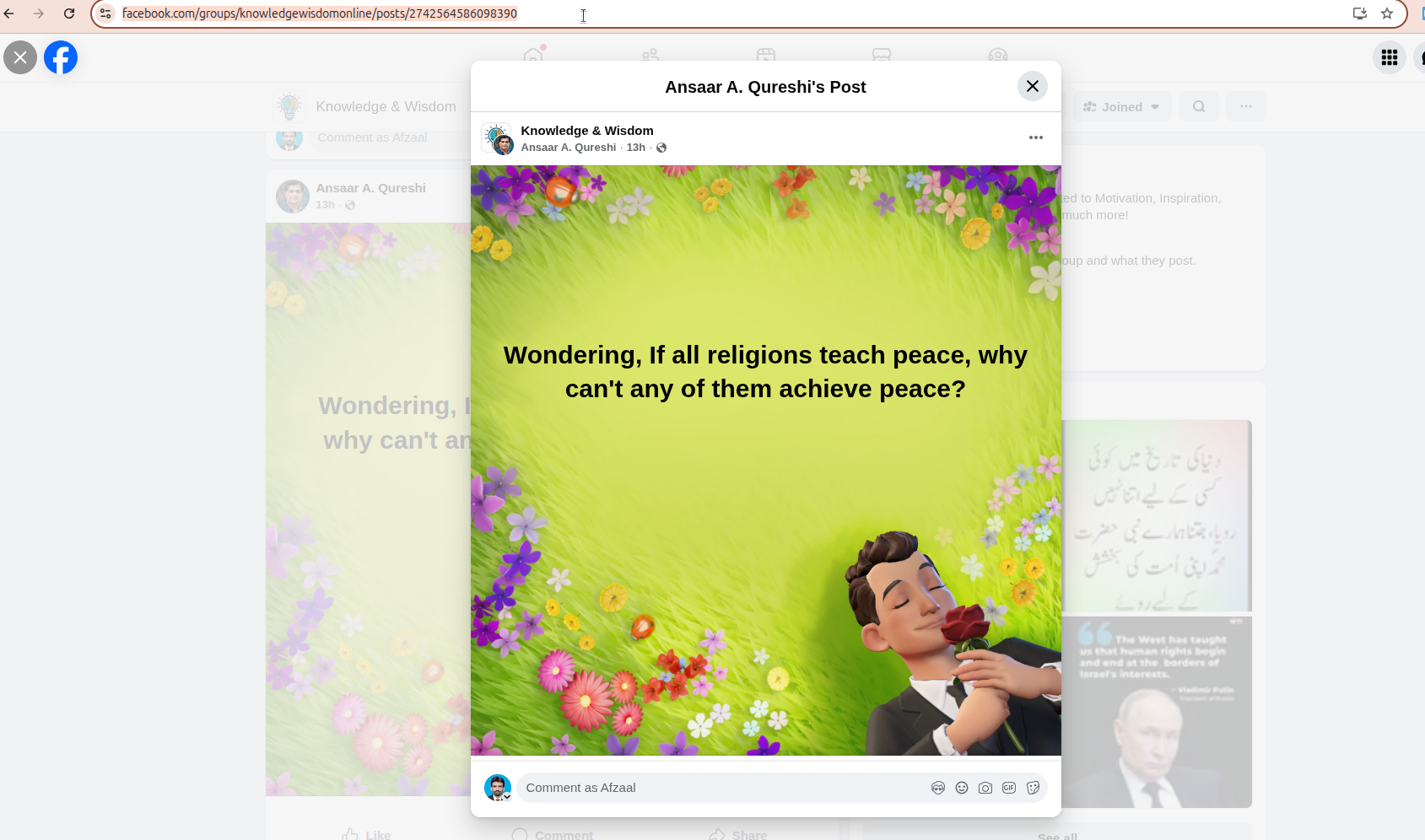Screen dimensions: 1425x840
Task: Open the Facebook apps grid menu
Action: coord(1389,57)
